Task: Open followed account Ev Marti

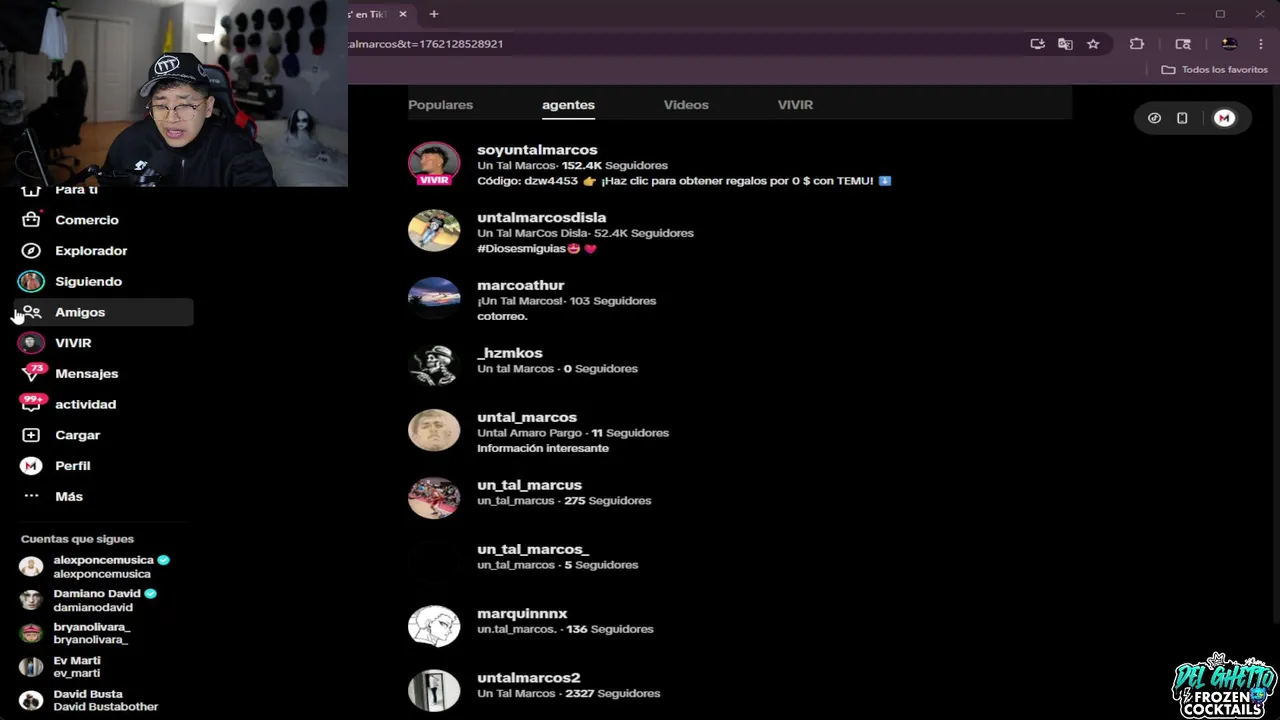Action: (x=61, y=666)
